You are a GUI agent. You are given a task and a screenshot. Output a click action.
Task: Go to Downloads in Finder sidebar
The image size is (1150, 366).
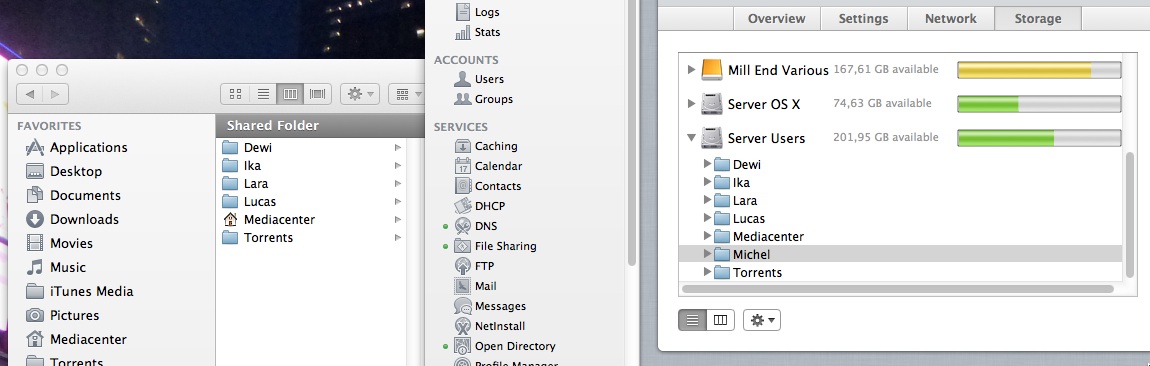coord(72,219)
